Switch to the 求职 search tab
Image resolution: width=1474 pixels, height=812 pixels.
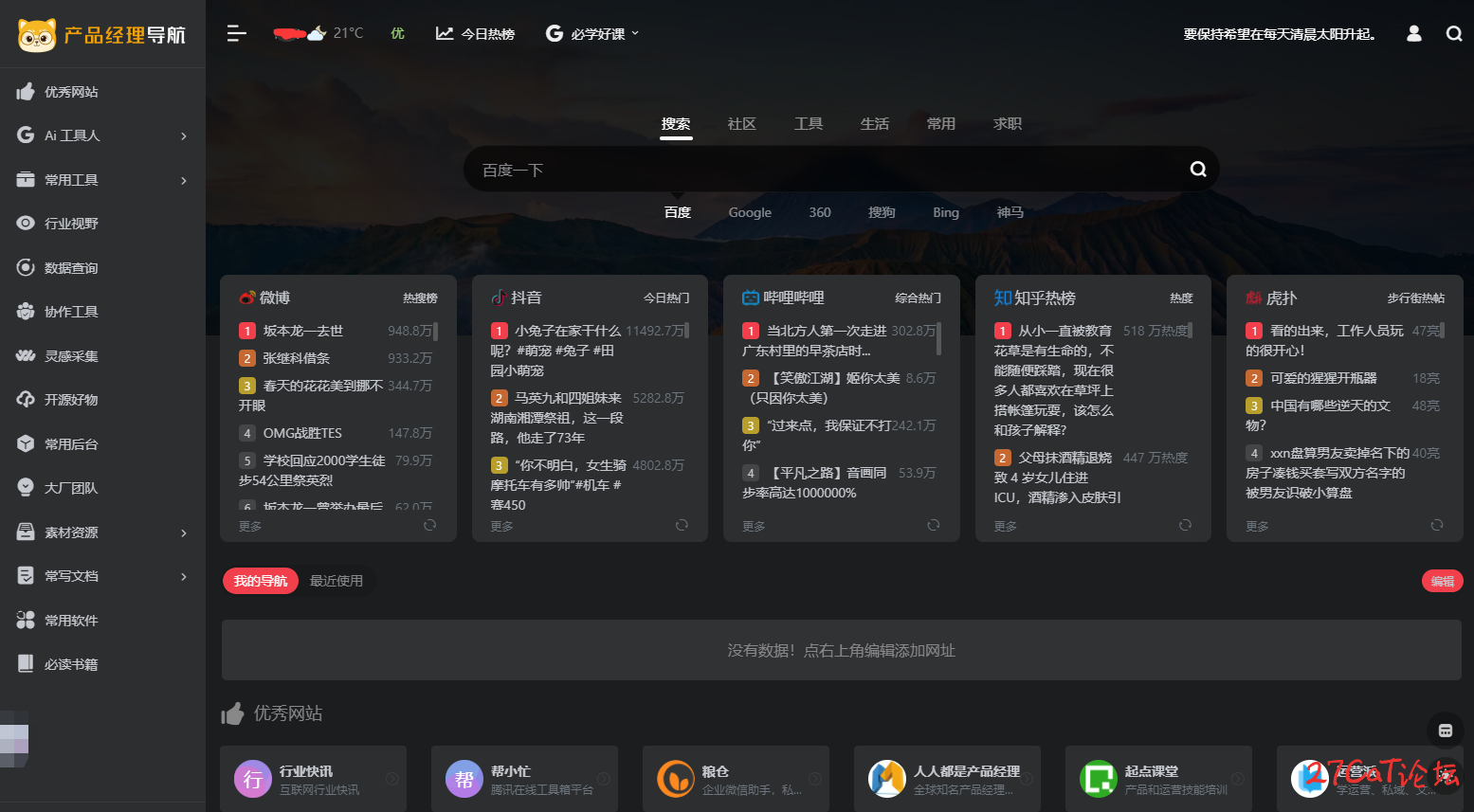click(x=1008, y=124)
